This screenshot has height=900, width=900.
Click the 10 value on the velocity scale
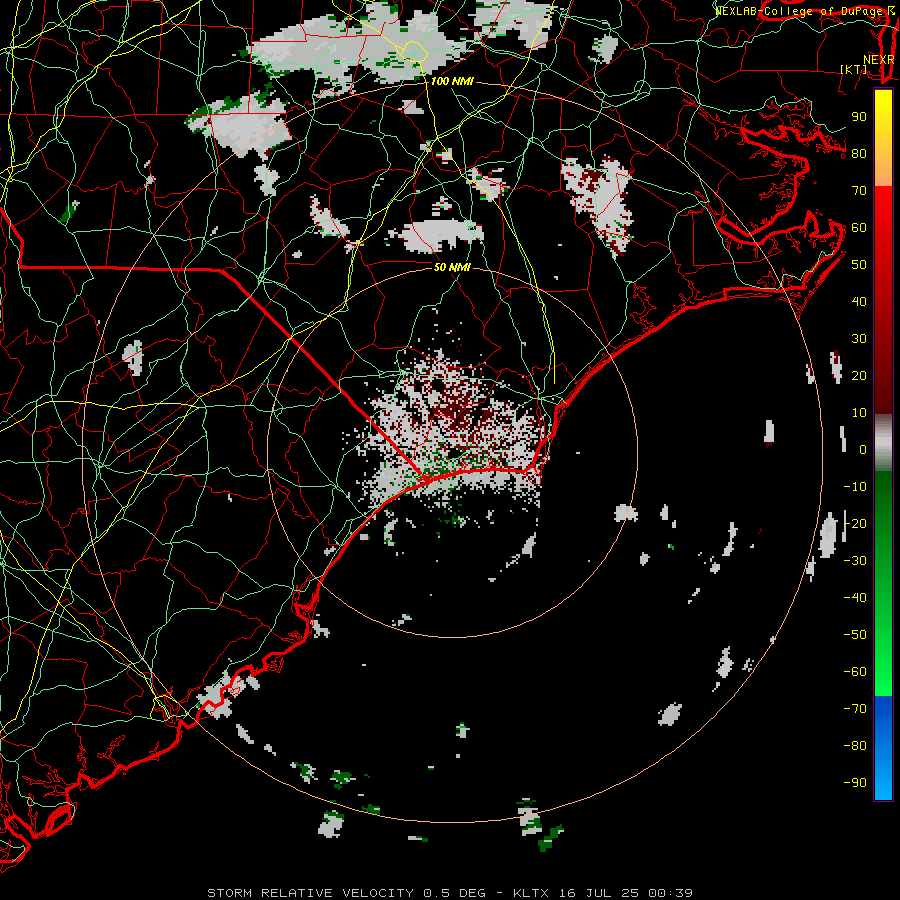coord(859,413)
